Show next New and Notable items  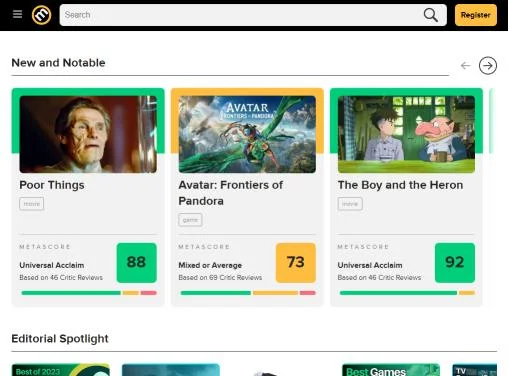pos(488,65)
